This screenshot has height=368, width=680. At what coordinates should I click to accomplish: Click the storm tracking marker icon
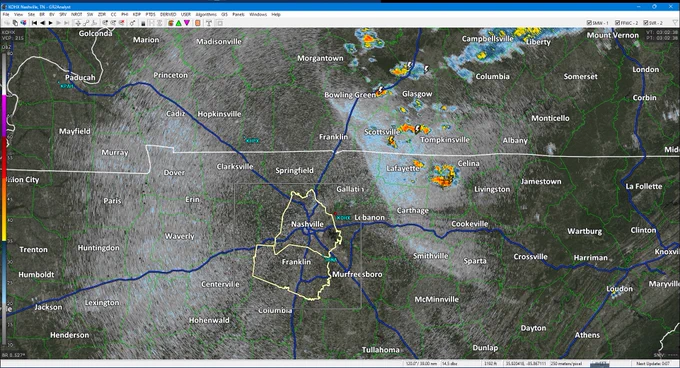coord(132,23)
